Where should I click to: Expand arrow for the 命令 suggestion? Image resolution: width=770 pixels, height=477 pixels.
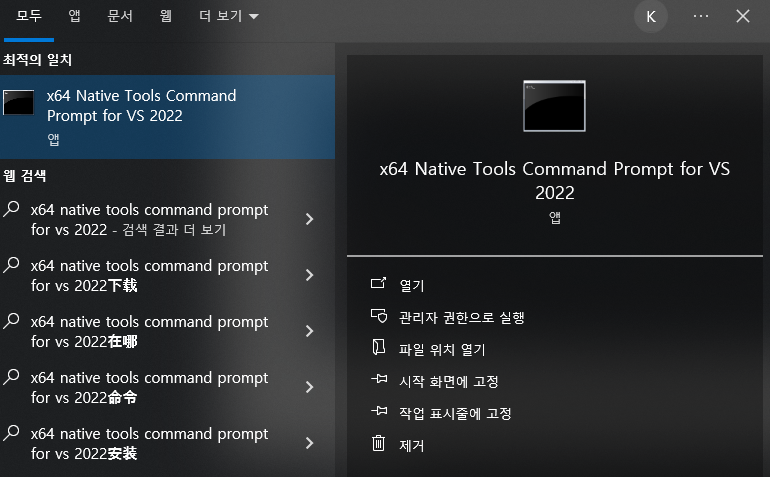(309, 387)
